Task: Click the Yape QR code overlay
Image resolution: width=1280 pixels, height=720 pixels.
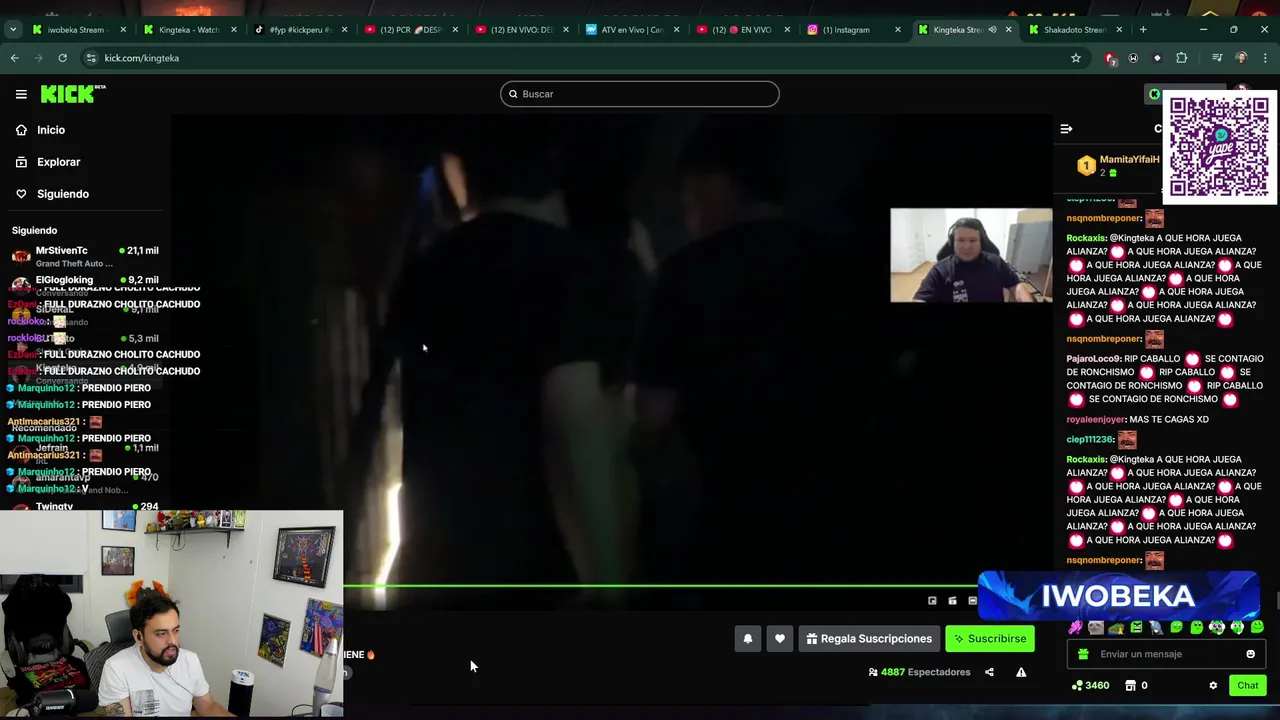Action: 1219,148
